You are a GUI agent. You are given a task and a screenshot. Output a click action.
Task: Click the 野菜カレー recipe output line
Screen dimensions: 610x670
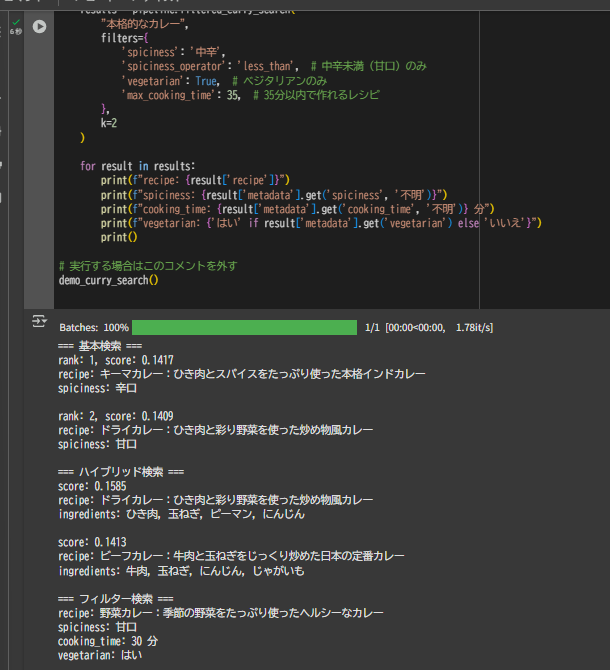[x=220, y=613]
